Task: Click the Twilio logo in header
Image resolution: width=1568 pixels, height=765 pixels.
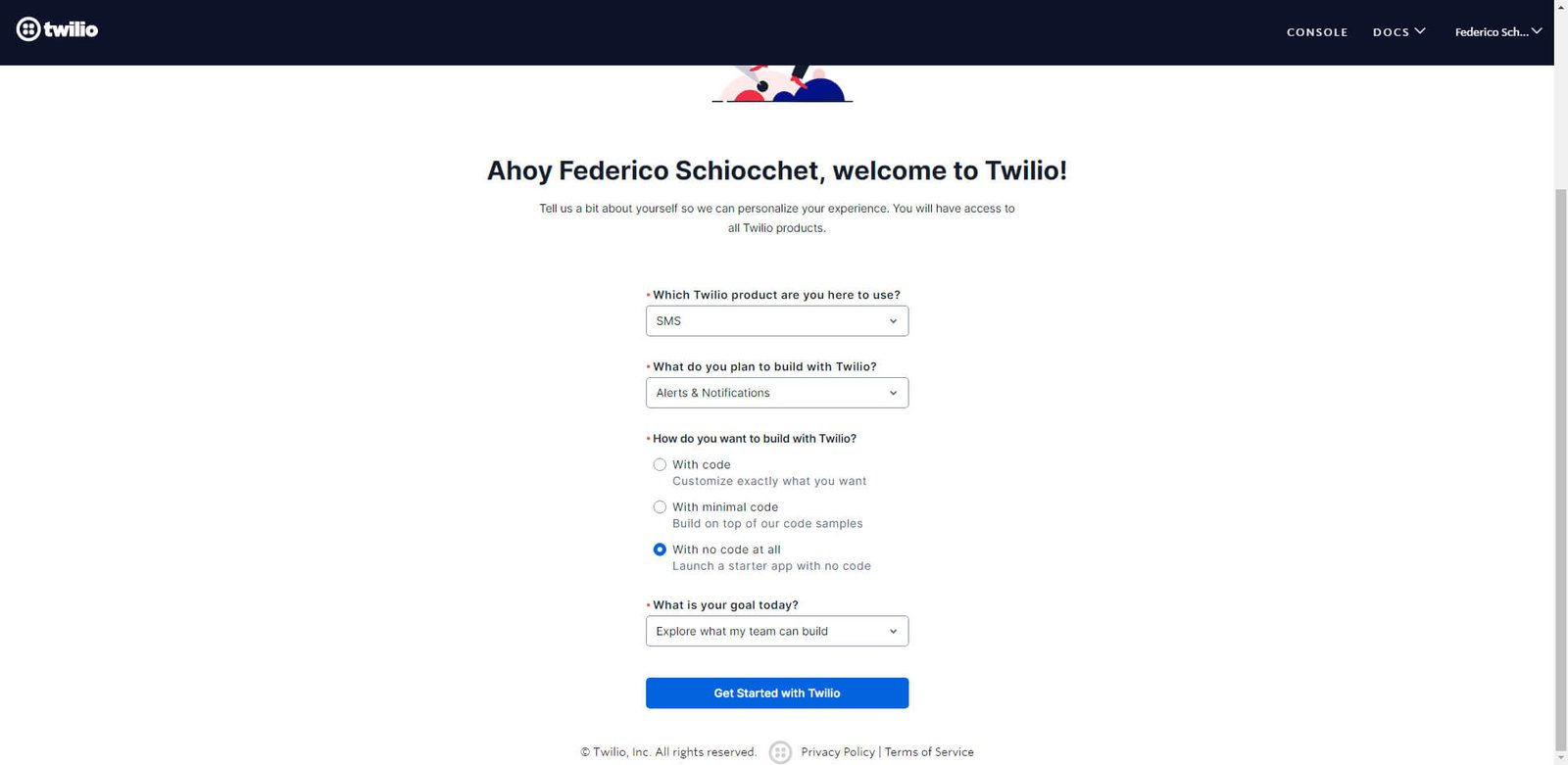Action: [x=57, y=29]
